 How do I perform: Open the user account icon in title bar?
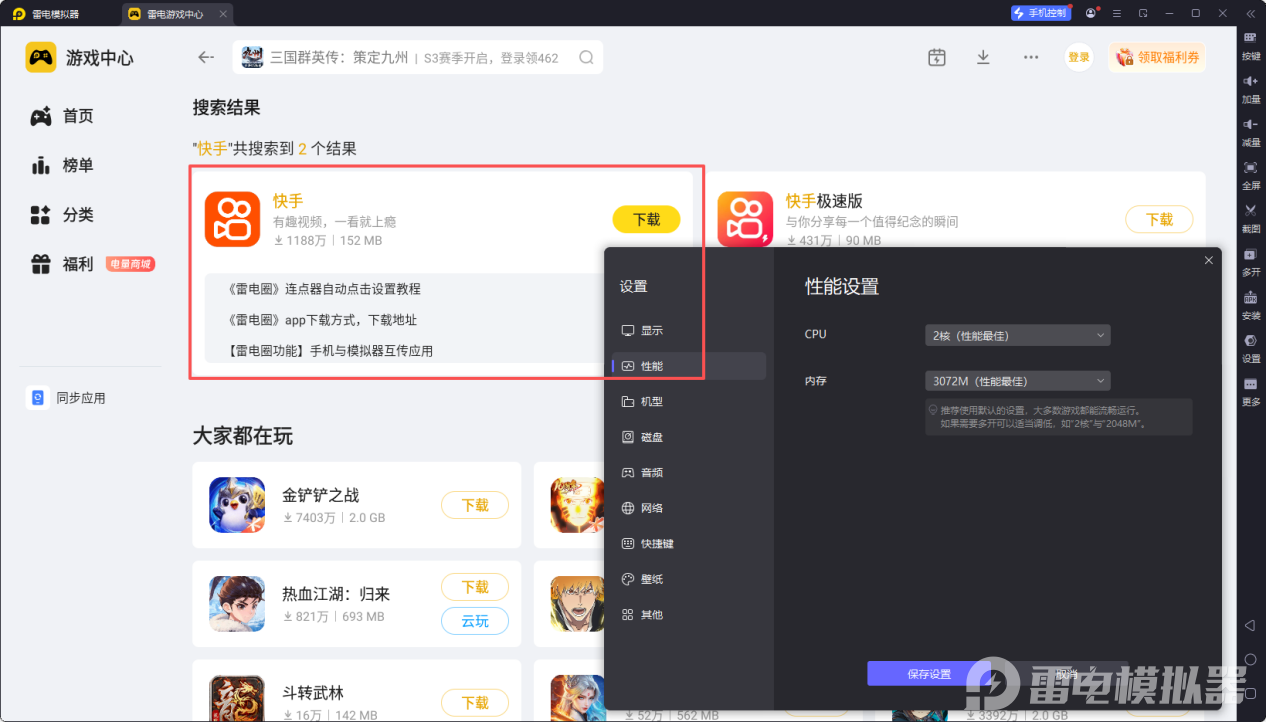(1090, 13)
